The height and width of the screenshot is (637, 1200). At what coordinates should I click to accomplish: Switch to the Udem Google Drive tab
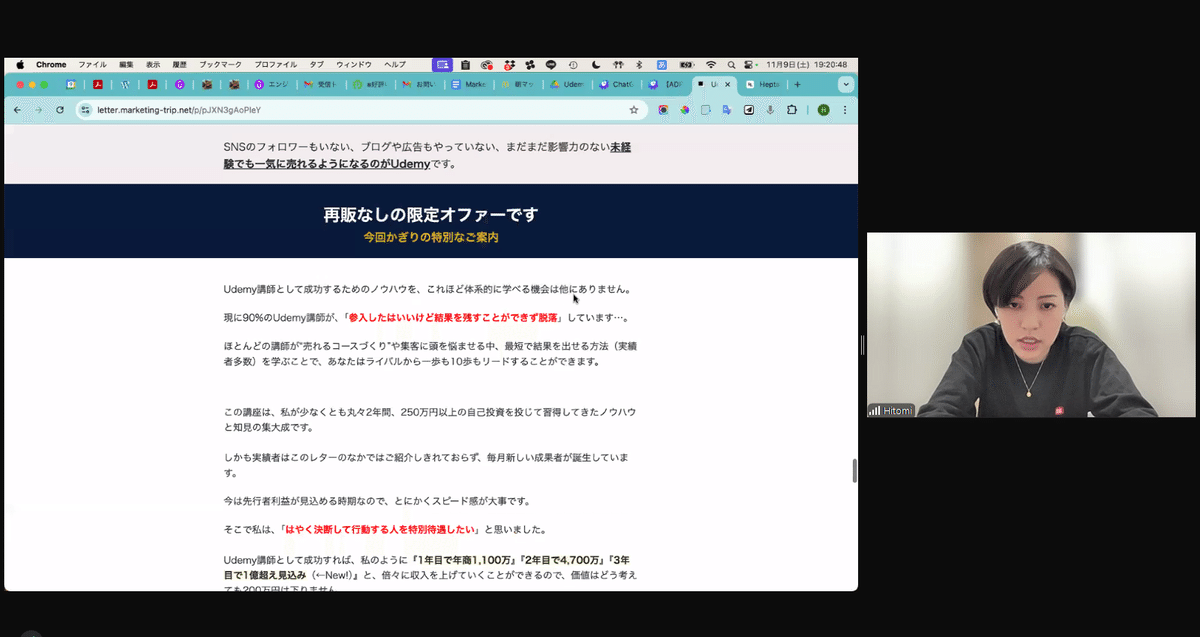coord(567,85)
